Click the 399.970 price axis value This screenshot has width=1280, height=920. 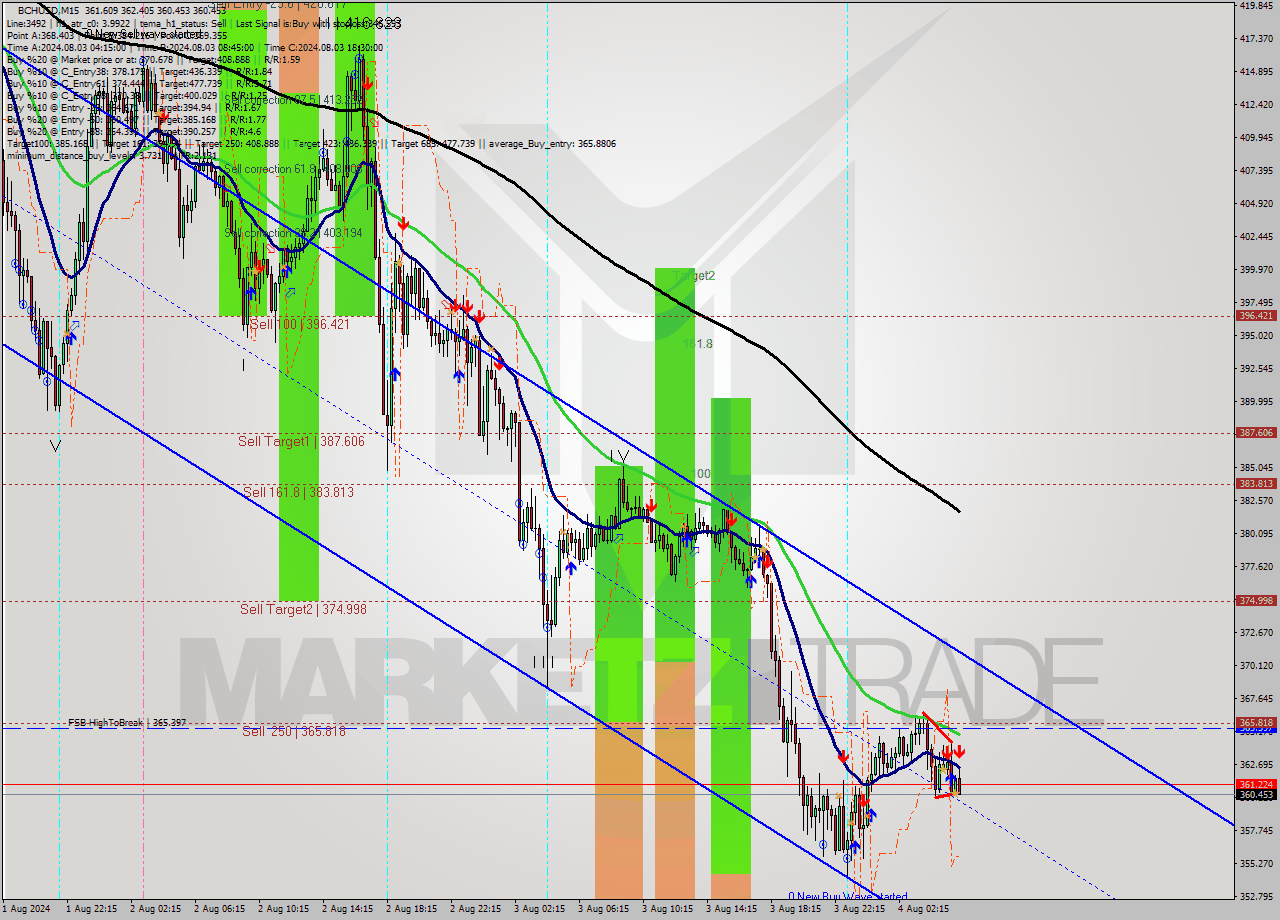pyautogui.click(x=1256, y=270)
